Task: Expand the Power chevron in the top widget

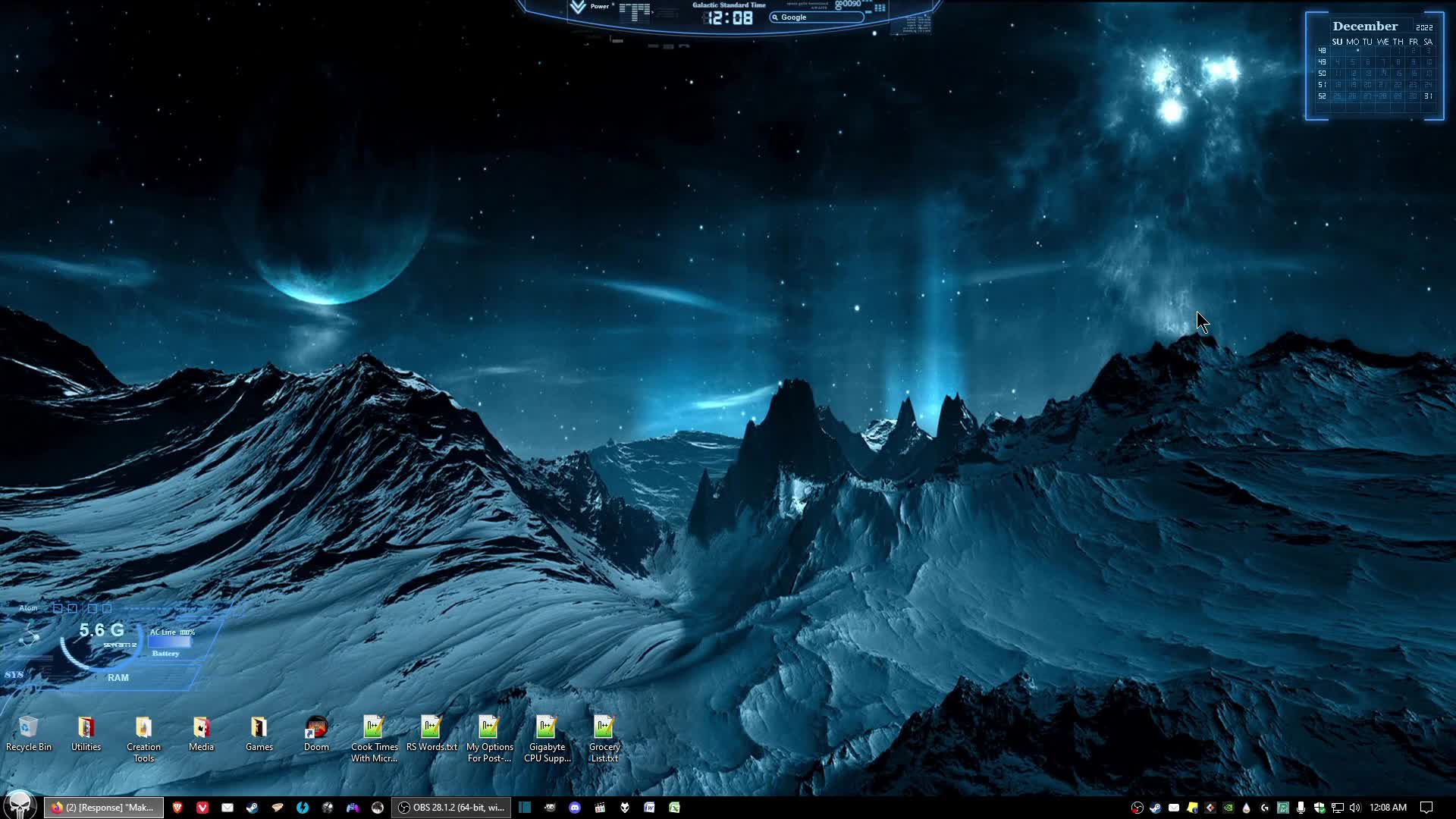Action: (x=578, y=8)
